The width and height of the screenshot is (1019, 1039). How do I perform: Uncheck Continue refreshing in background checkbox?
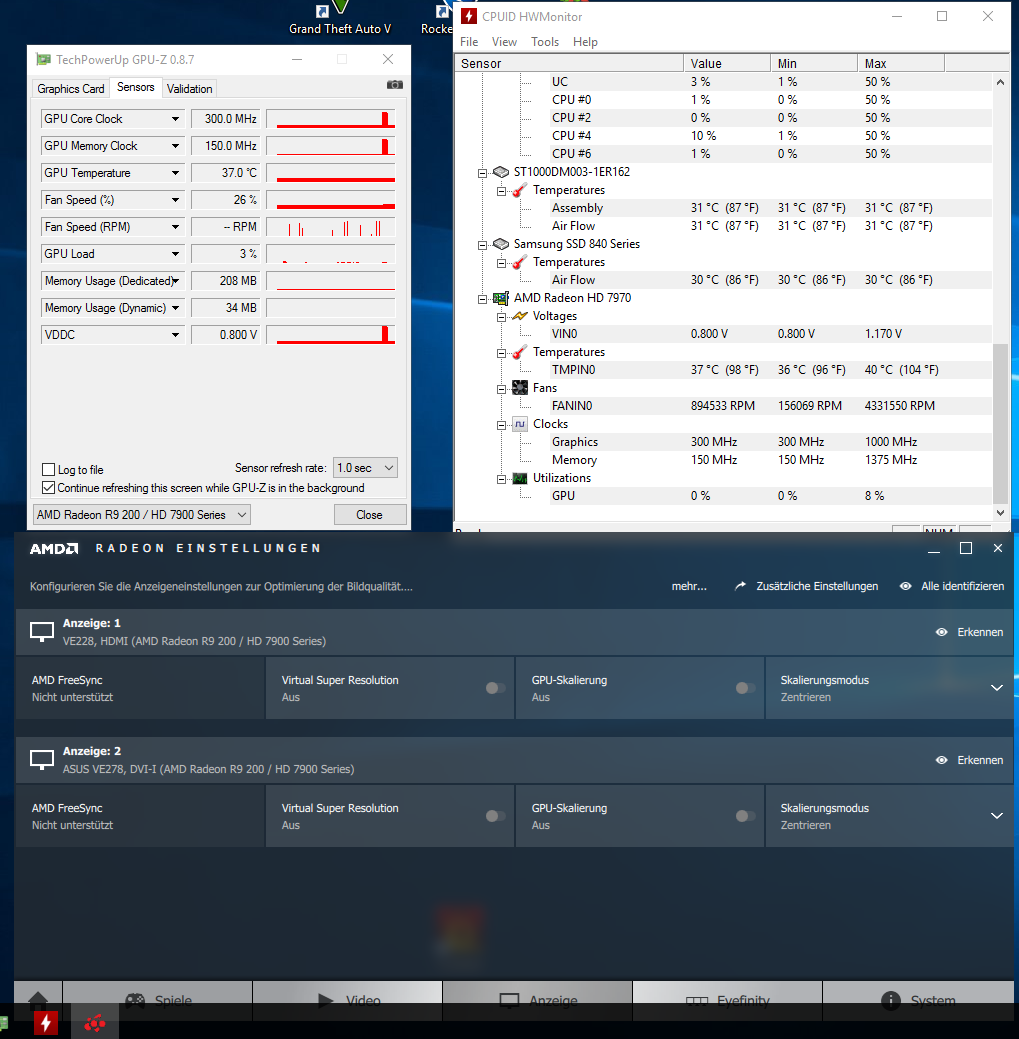(48, 488)
